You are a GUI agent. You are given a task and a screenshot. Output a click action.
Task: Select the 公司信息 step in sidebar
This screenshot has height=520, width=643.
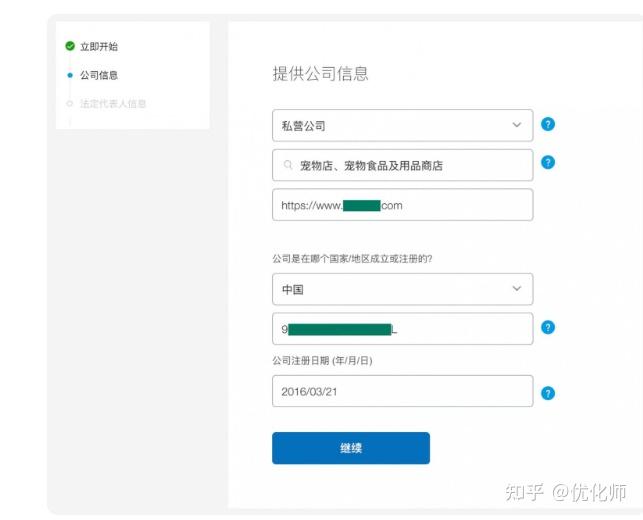[99, 75]
